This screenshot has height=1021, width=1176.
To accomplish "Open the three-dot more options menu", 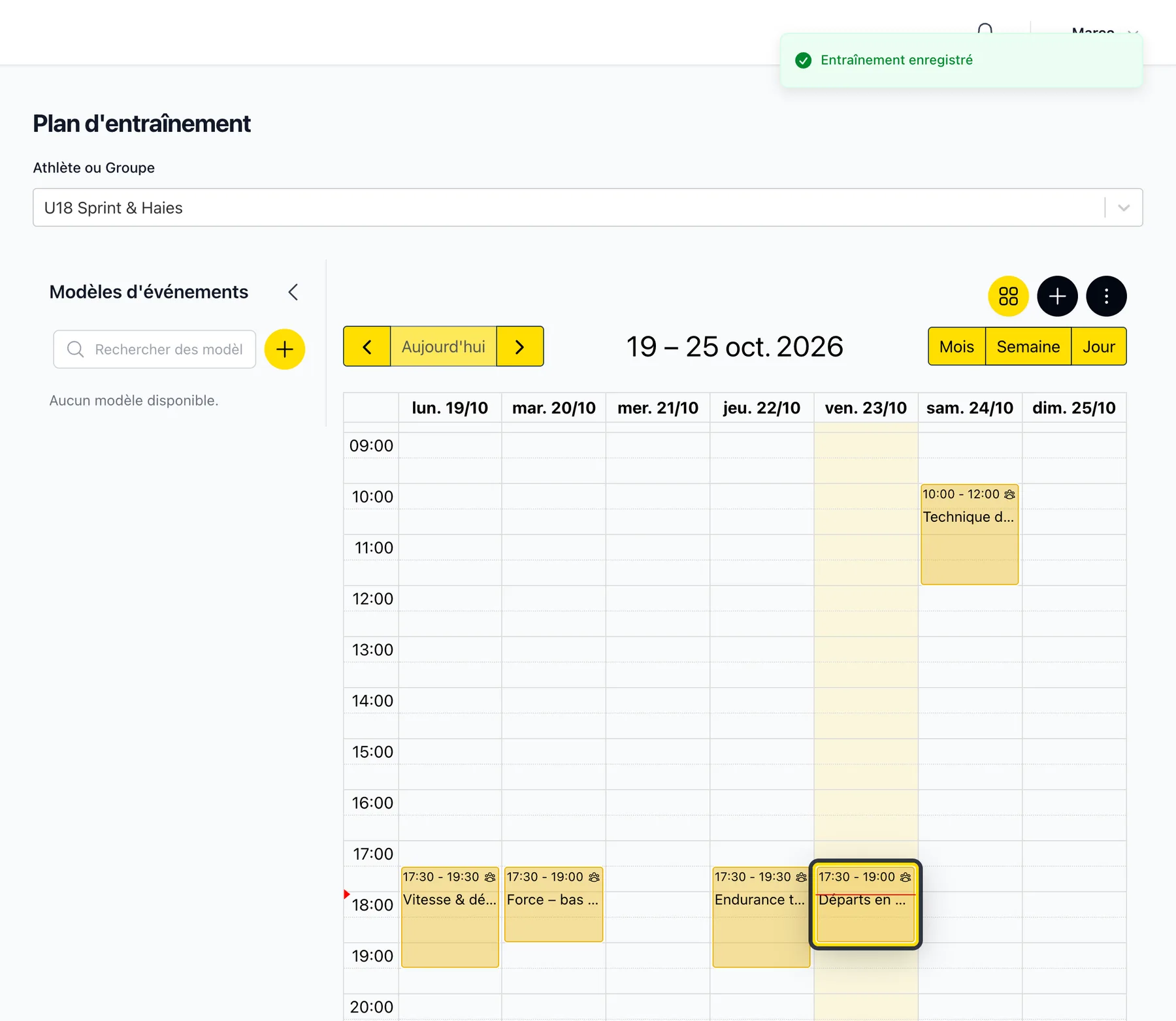I will click(x=1106, y=296).
